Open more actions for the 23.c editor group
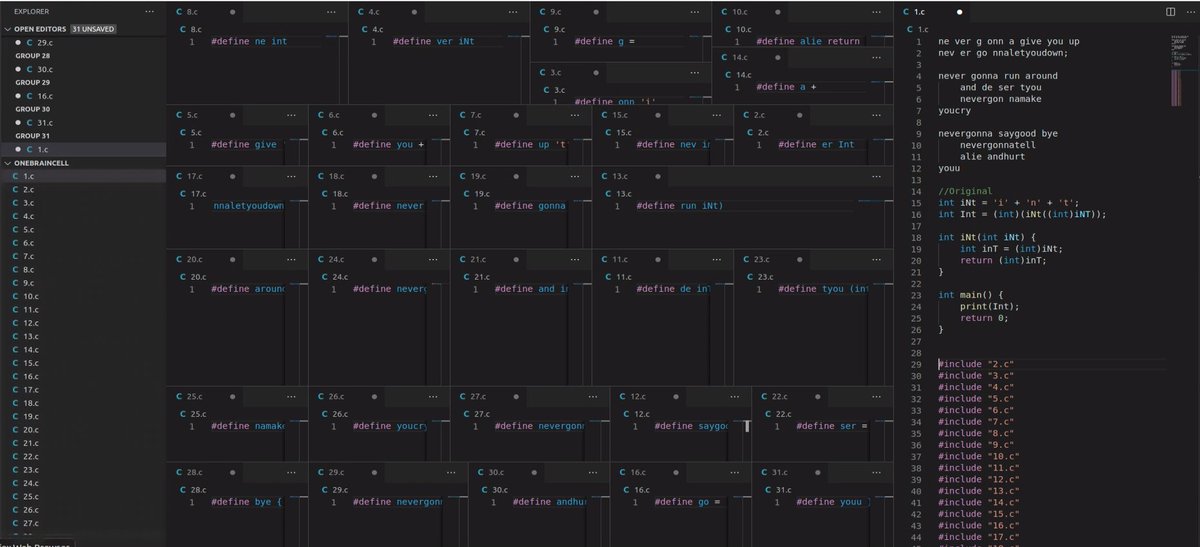Image resolution: width=1200 pixels, height=547 pixels. pos(877,258)
